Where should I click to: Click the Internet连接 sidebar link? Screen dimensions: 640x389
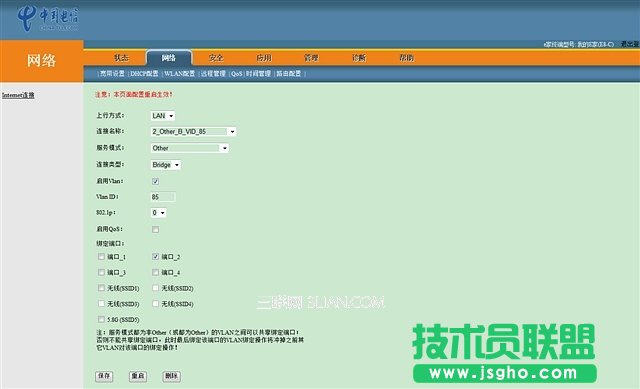click(x=18, y=95)
